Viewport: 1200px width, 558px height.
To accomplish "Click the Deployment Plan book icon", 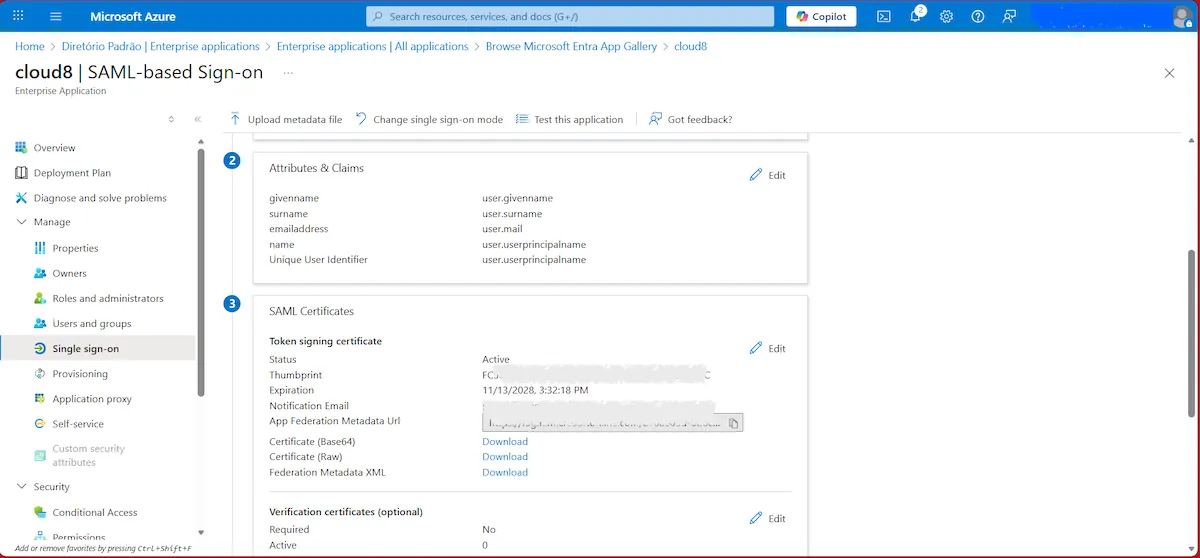I will tap(21, 172).
